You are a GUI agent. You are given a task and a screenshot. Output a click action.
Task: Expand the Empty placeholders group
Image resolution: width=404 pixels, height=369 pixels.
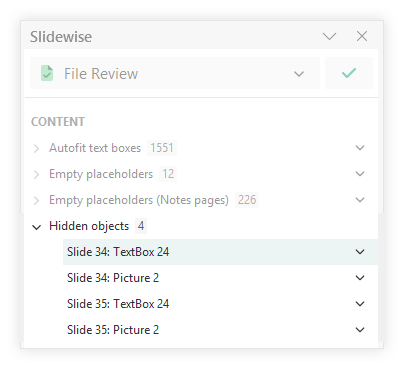[36, 174]
